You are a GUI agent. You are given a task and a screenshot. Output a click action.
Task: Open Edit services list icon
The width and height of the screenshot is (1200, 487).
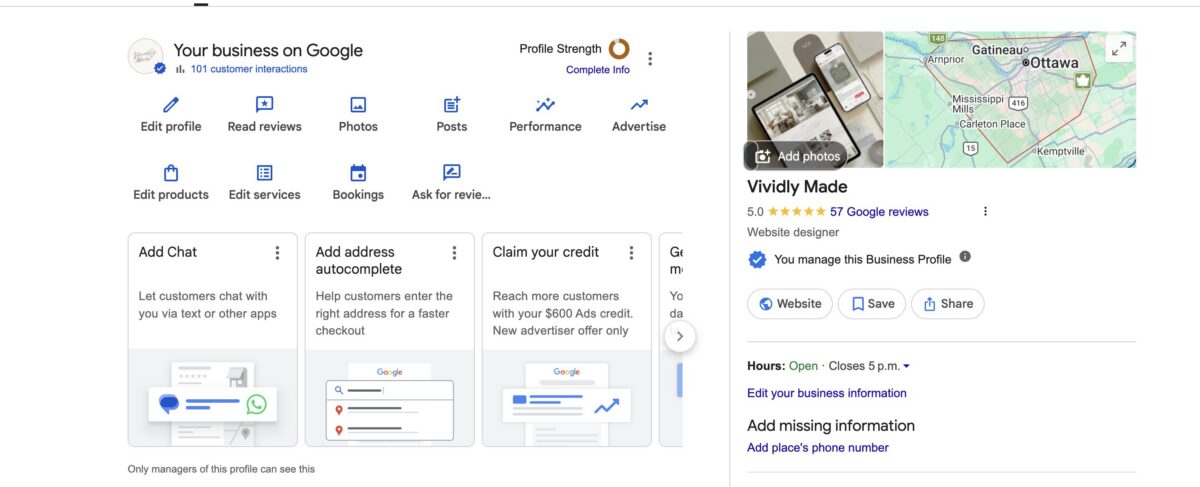tap(264, 173)
